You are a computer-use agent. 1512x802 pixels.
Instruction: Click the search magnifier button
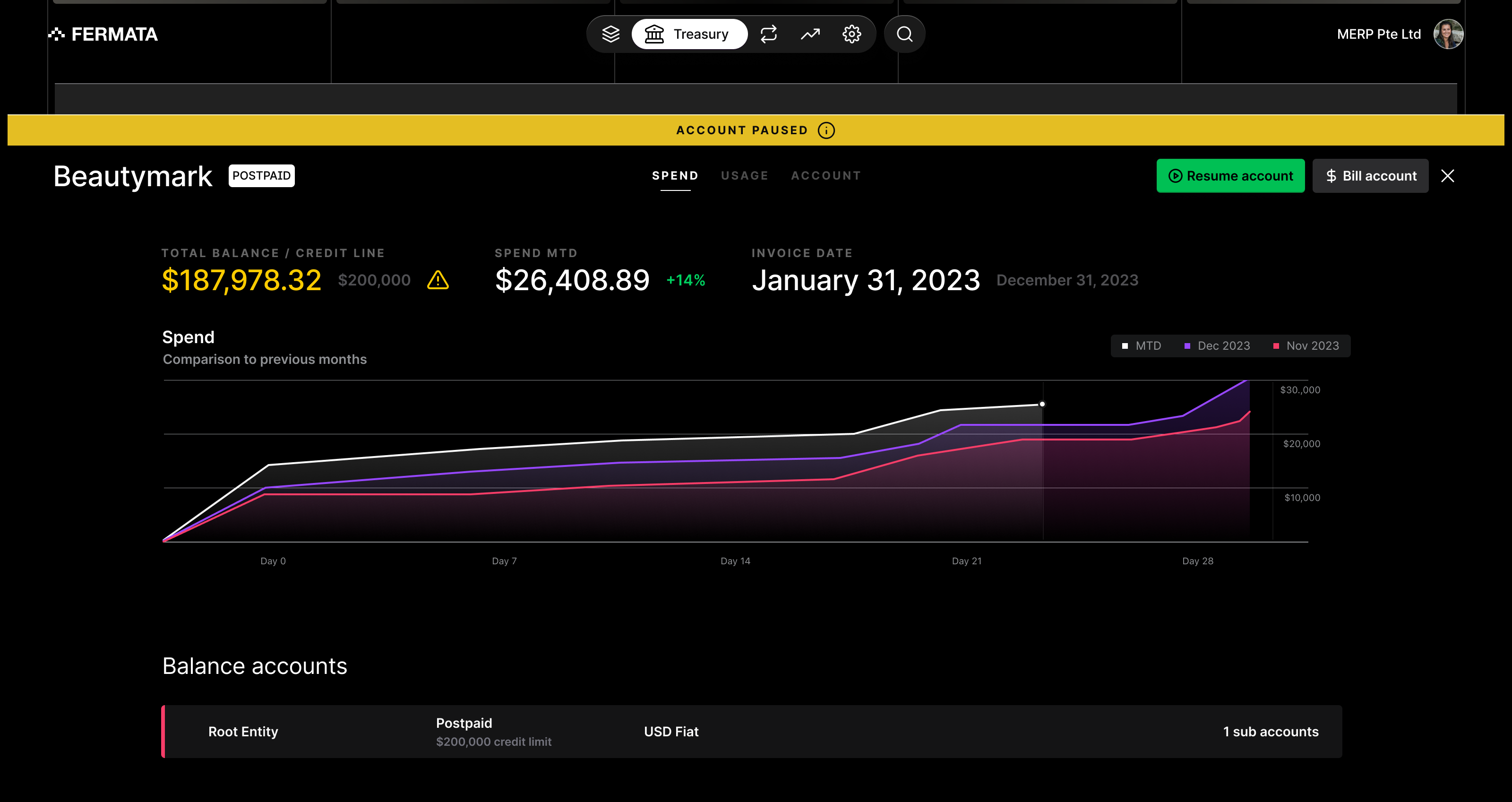[904, 34]
